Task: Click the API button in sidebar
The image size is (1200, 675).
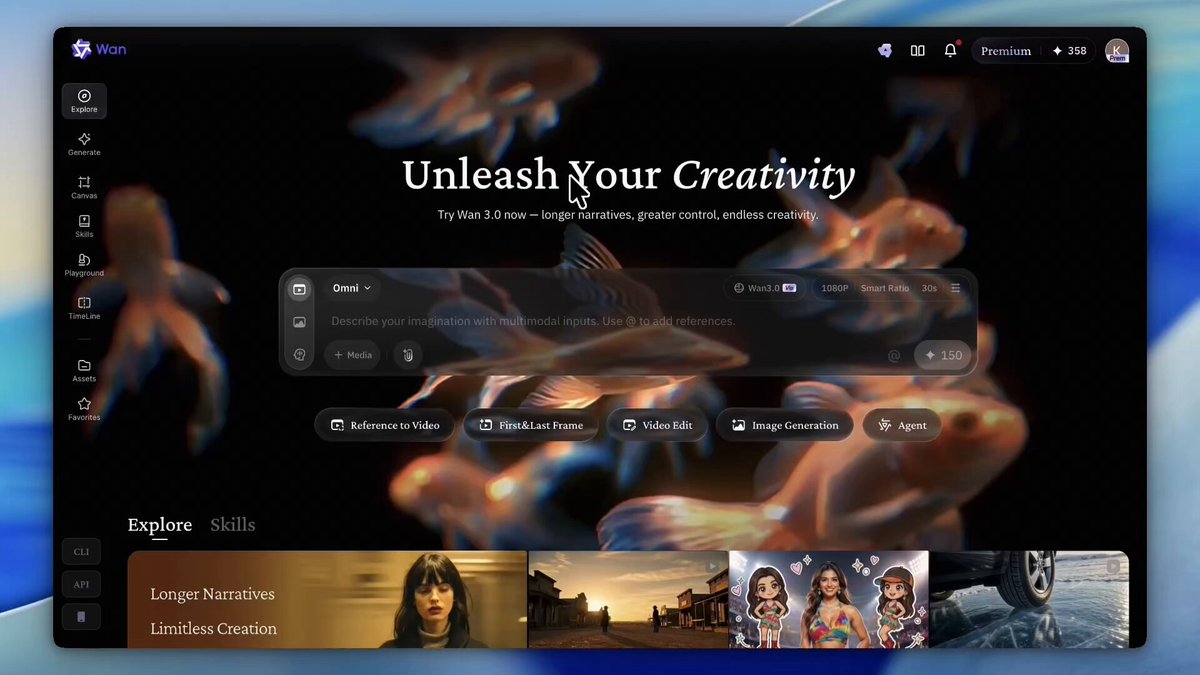Action: [81, 584]
